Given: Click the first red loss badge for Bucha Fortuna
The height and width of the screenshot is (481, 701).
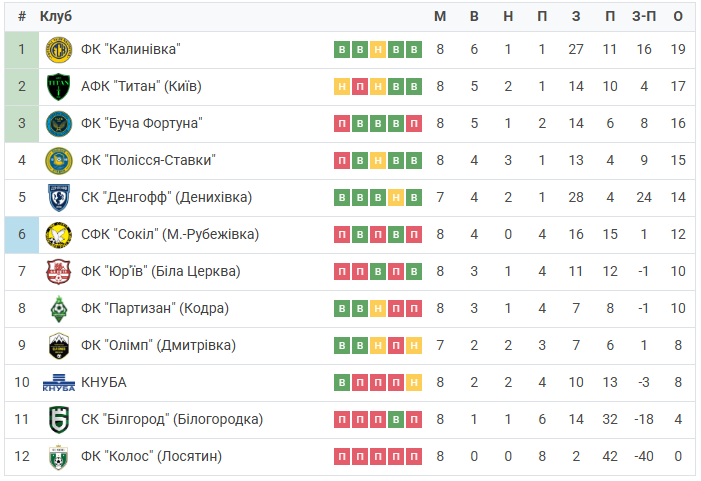Looking at the screenshot, I should tap(342, 123).
